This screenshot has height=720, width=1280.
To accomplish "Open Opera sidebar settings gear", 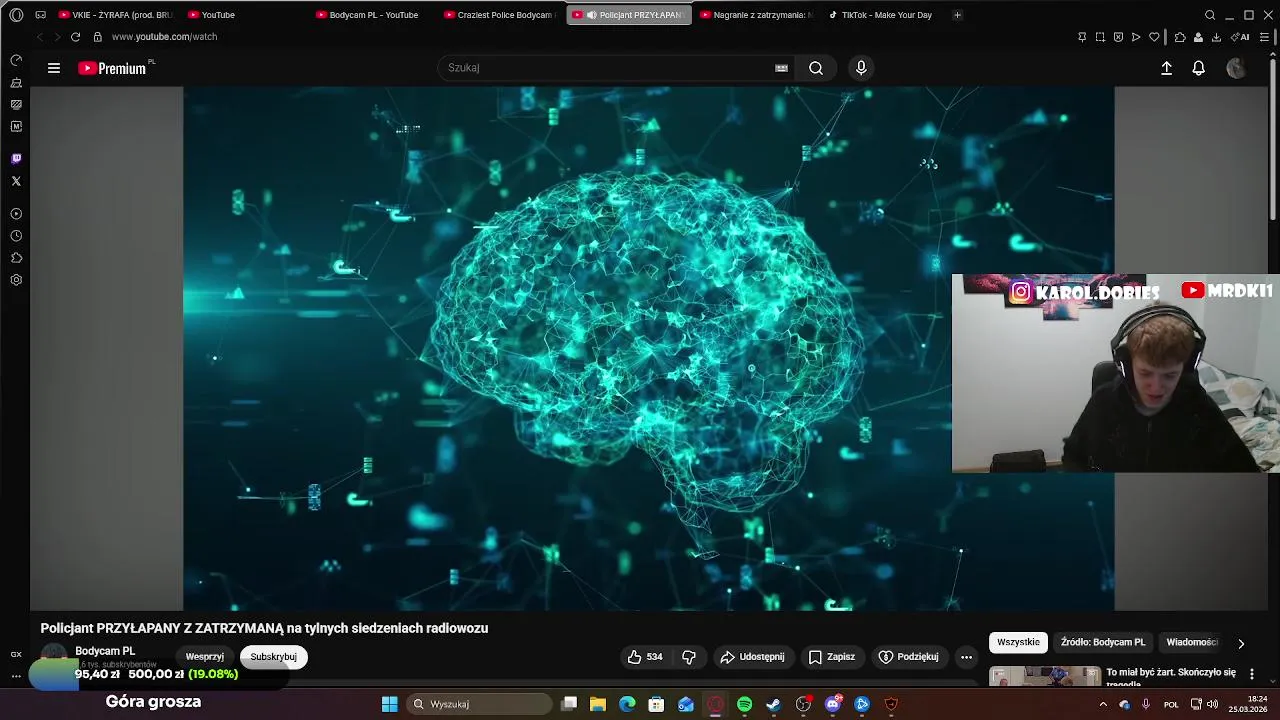I will (16, 280).
